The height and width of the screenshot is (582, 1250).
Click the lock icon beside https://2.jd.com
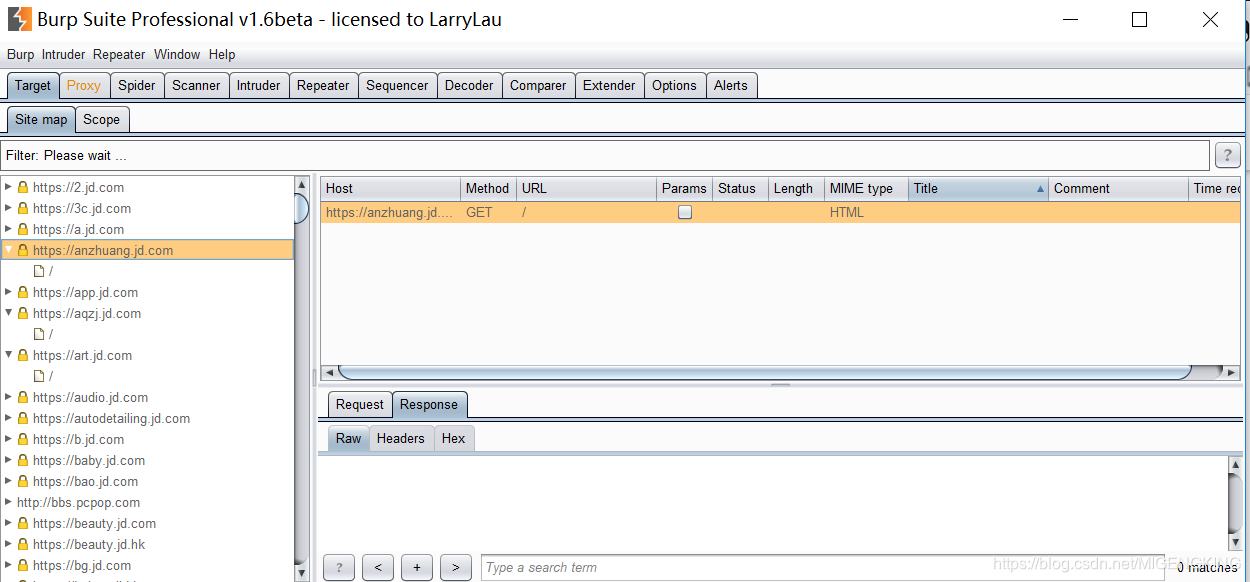click(x=23, y=187)
